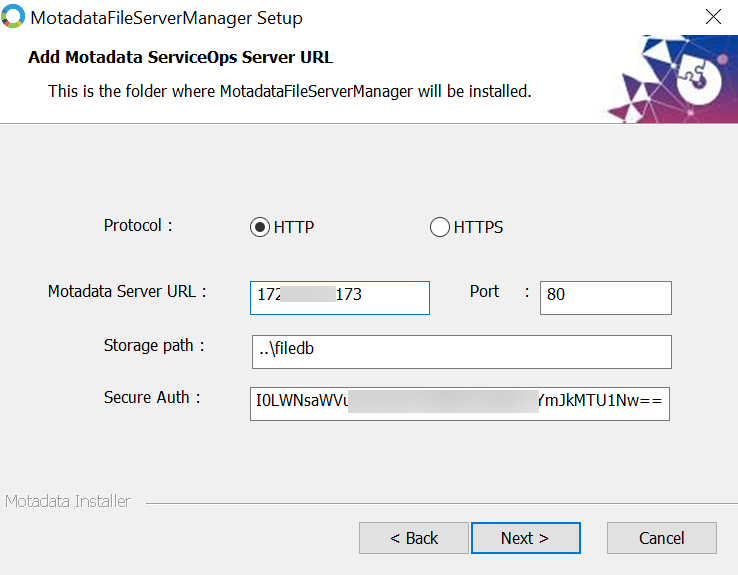Screen dimensions: 738x575
Task: Cancel the installation
Action: (661, 538)
